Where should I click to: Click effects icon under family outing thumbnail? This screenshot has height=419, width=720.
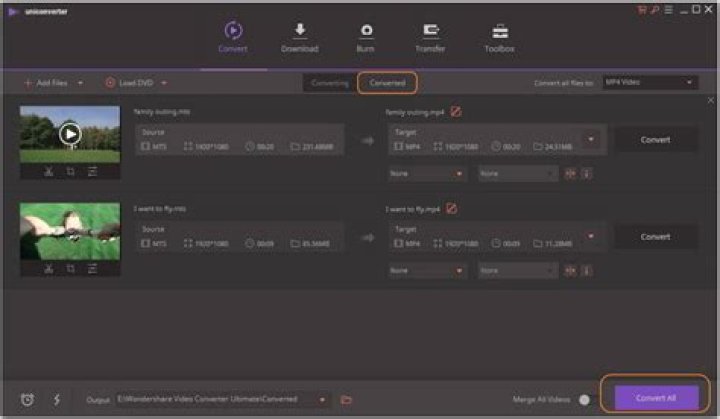coord(92,171)
